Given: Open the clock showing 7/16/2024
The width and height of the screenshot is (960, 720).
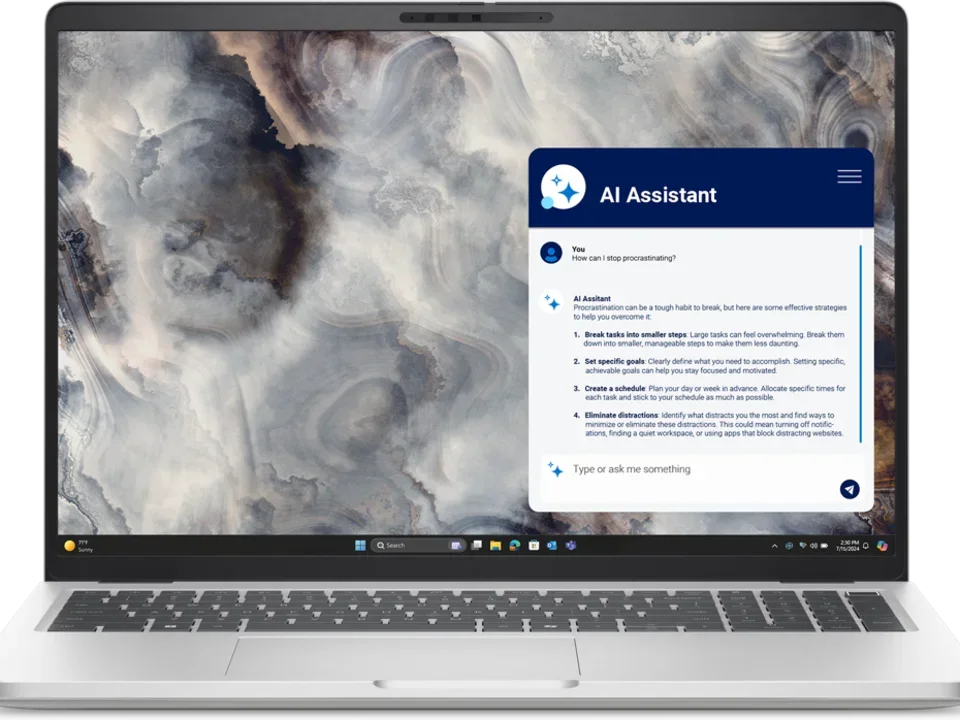Looking at the screenshot, I should point(847,546).
